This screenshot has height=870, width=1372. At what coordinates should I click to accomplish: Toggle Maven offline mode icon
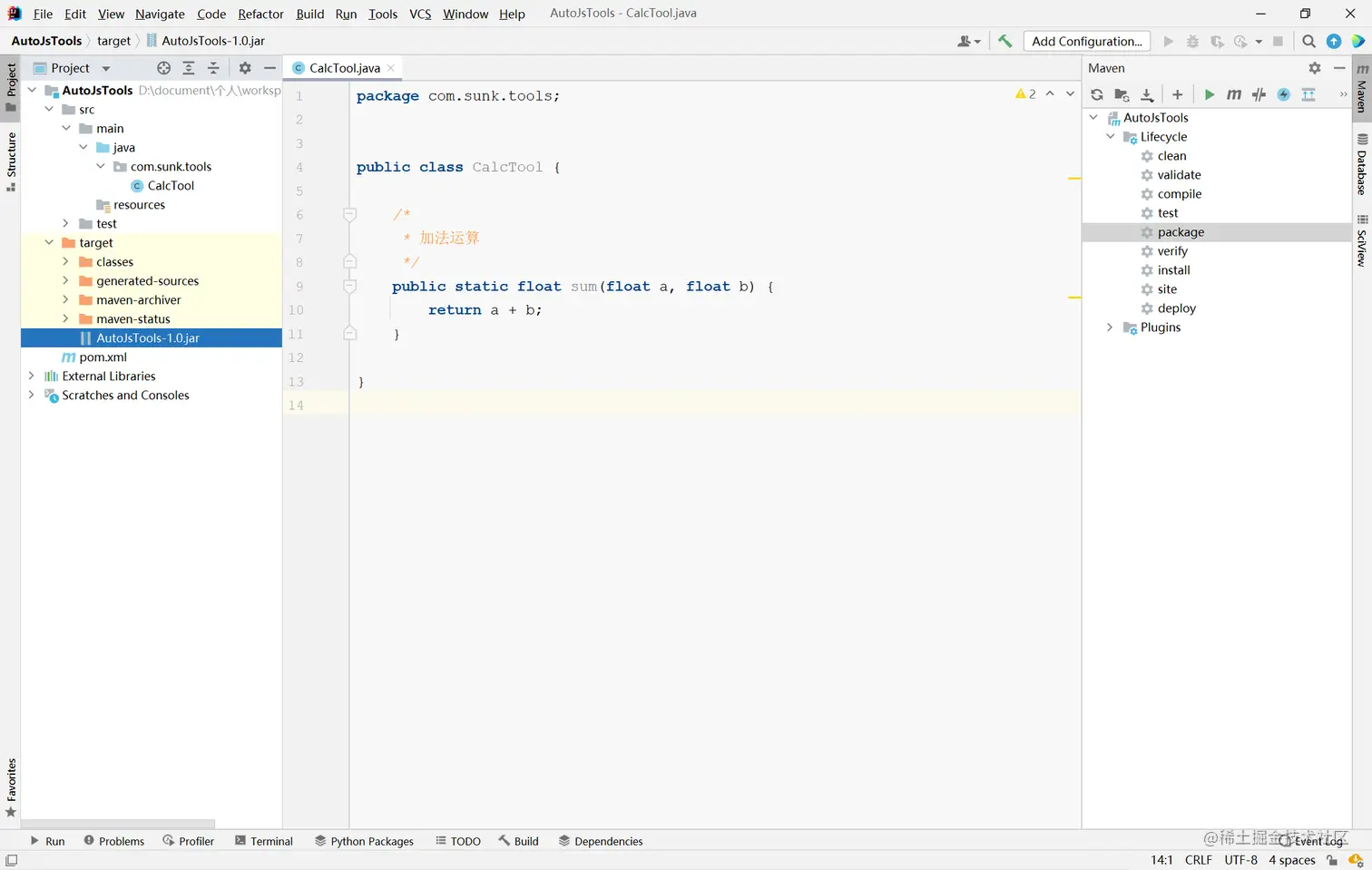[1284, 94]
